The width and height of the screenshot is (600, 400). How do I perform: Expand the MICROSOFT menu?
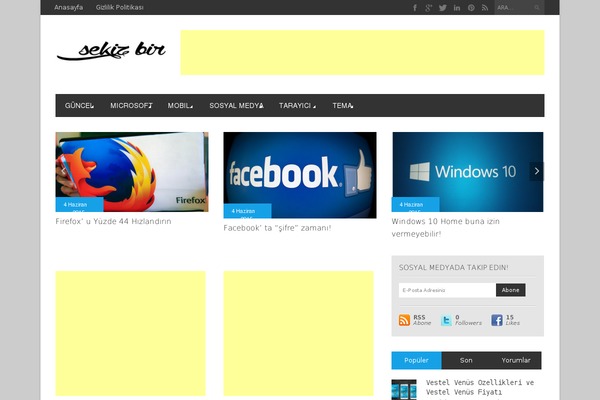point(131,106)
